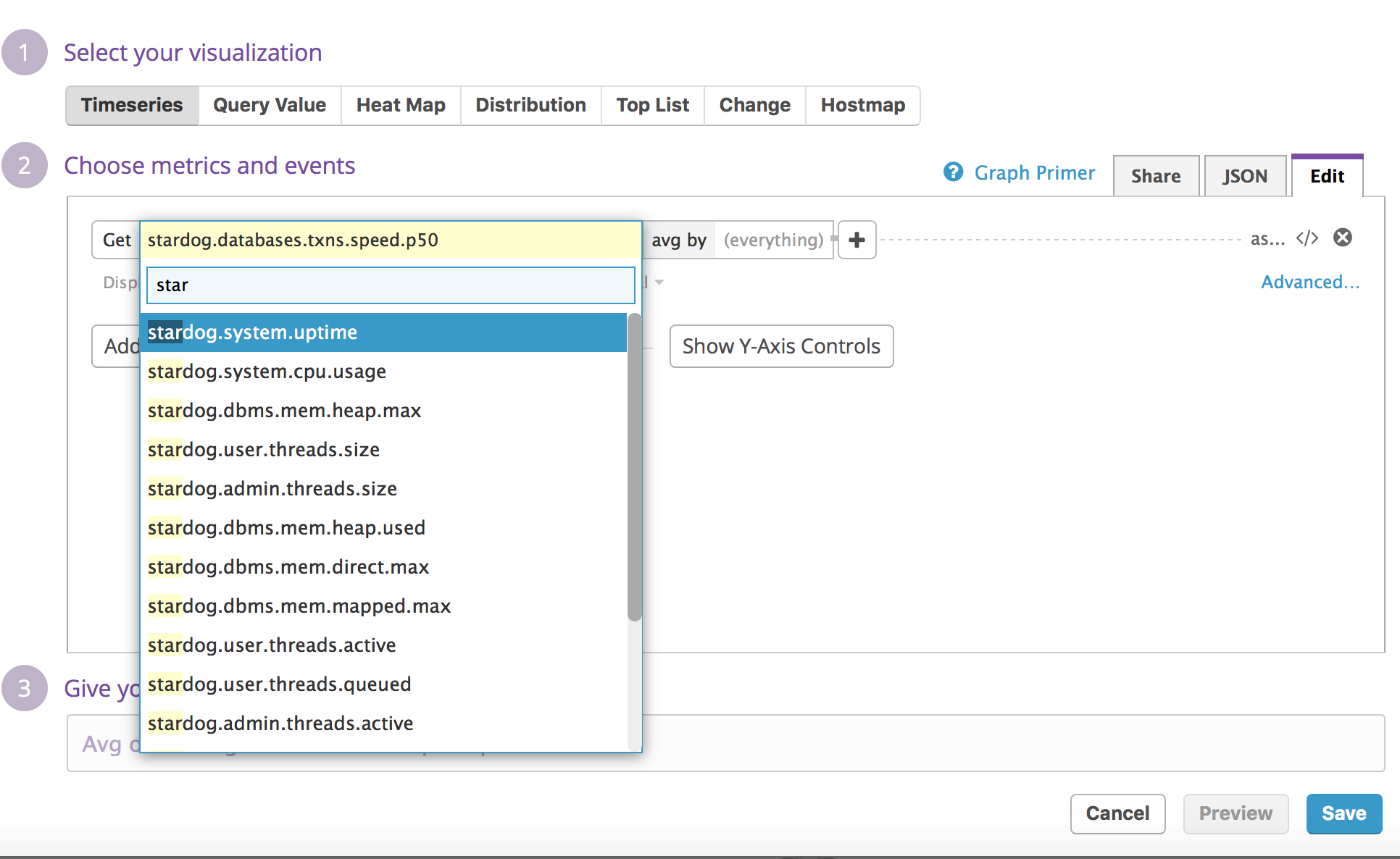Image resolution: width=1400 pixels, height=859 pixels.
Task: Choose stardog.dbms.mem.heap.max metric
Action: 383,411
